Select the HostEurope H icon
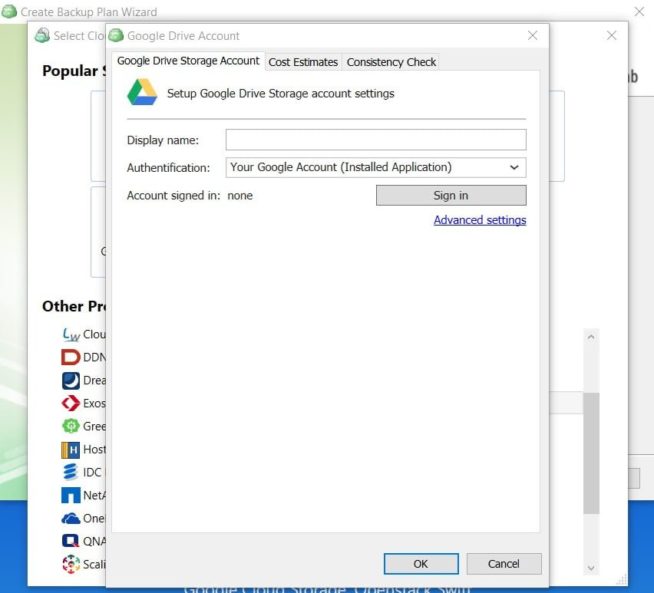Screen dimensions: 654x593 coord(70,450)
